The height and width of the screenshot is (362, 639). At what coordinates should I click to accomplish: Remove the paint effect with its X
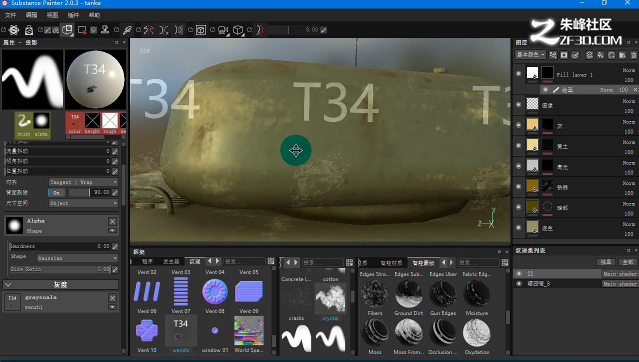coord(635,90)
